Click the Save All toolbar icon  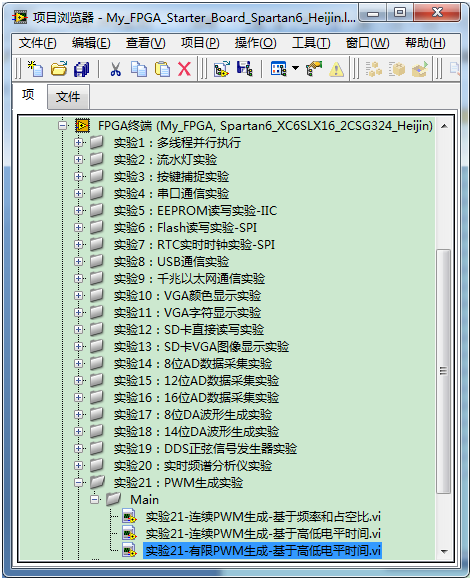tap(81, 69)
